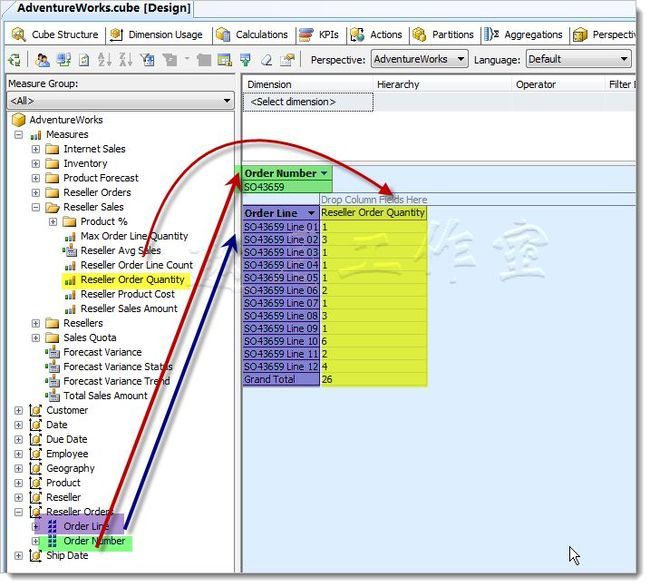Open the Aggregations tab
The height and width of the screenshot is (587, 650).
point(524,35)
